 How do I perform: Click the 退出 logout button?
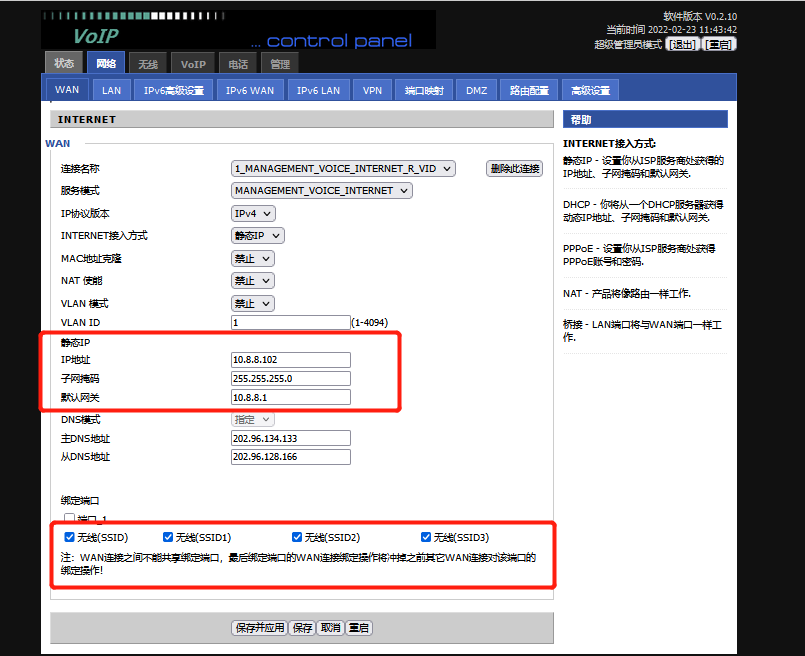pyautogui.click(x=683, y=44)
